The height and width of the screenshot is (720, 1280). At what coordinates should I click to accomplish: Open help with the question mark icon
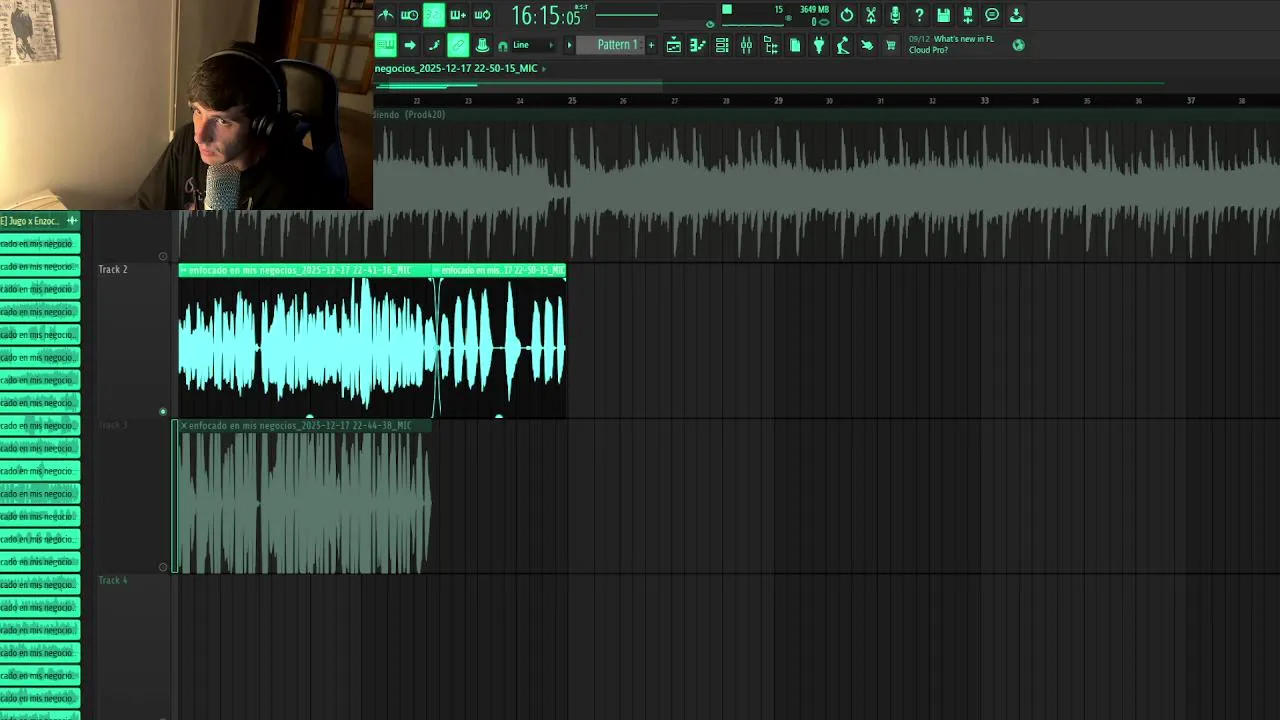(919, 15)
